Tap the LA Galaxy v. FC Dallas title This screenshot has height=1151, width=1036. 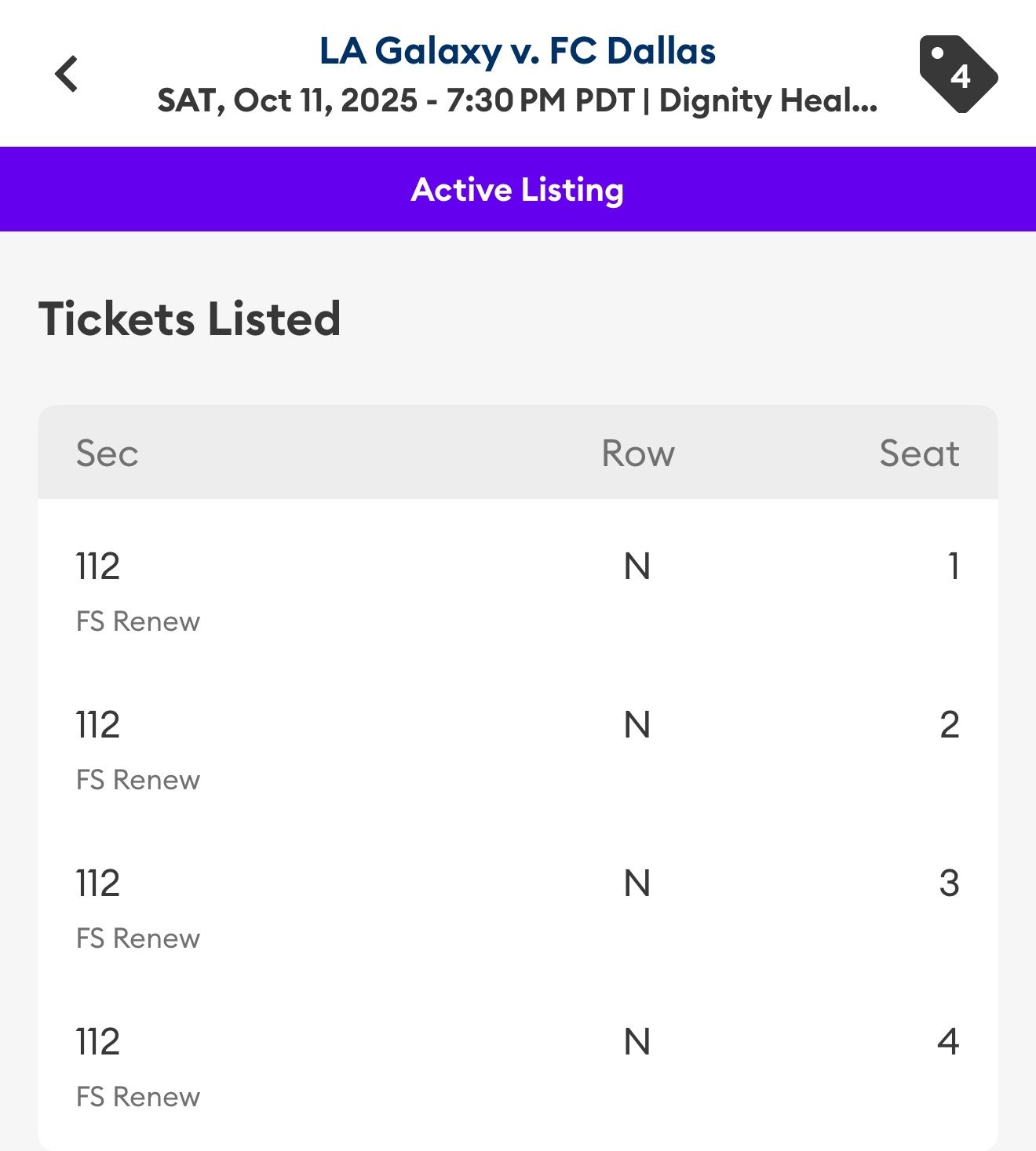tap(517, 51)
